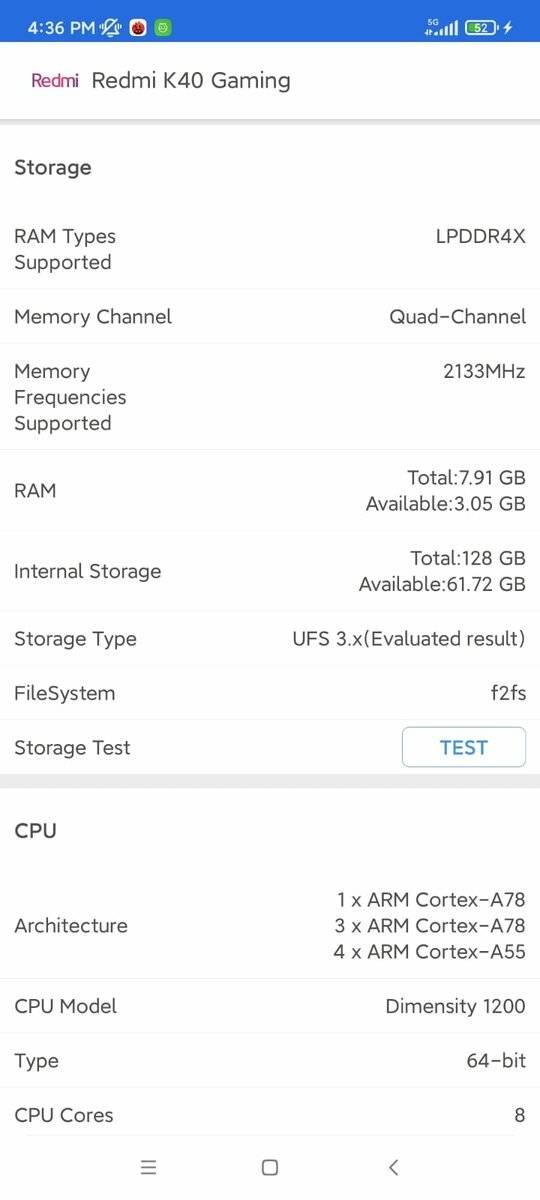
Task: Tap the RAM total and available row
Action: click(x=270, y=490)
